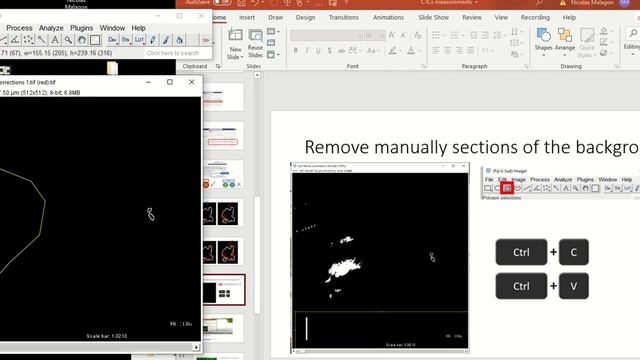The width and height of the screenshot is (640, 360).
Task: Toggle Text Shadow in PowerPoint Font group
Action: (329, 51)
